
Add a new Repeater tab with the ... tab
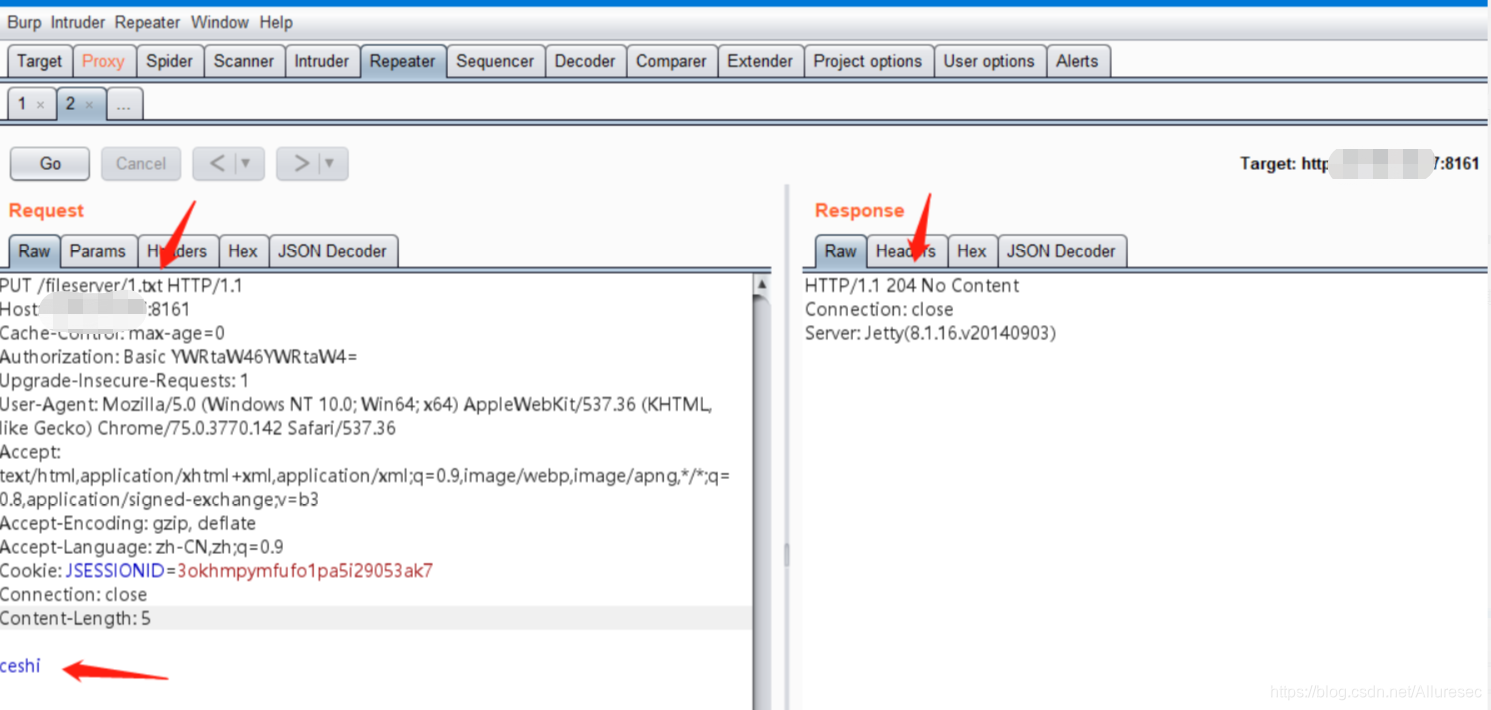tap(123, 104)
